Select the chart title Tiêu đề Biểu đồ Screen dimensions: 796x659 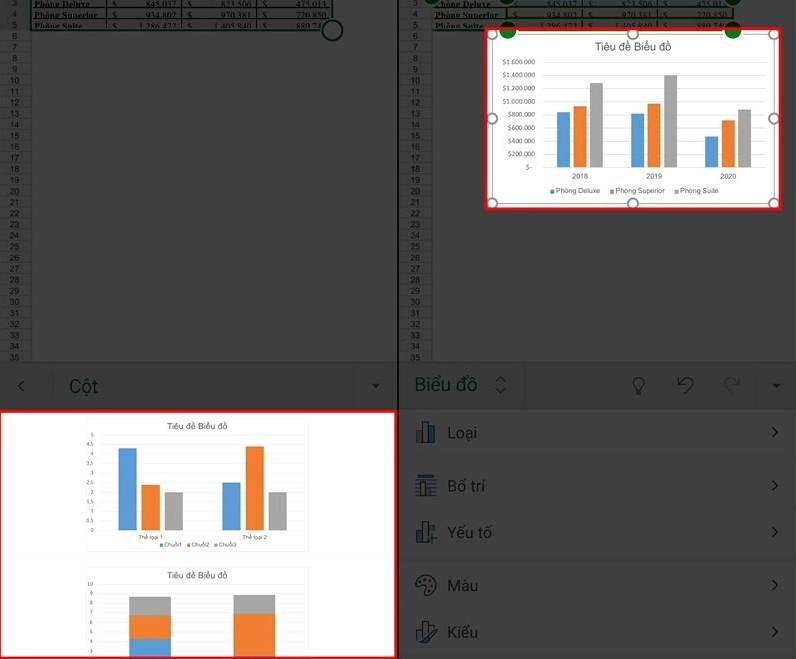click(x=633, y=47)
